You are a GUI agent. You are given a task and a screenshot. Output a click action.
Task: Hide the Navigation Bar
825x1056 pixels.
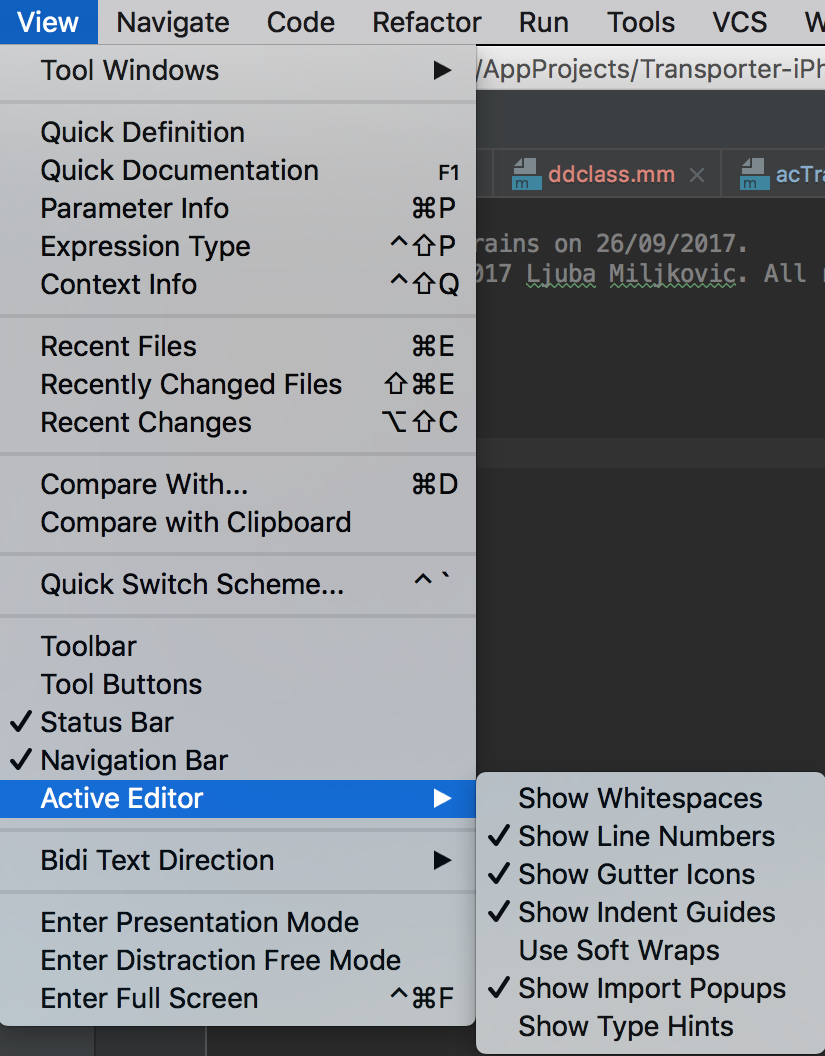coord(134,760)
